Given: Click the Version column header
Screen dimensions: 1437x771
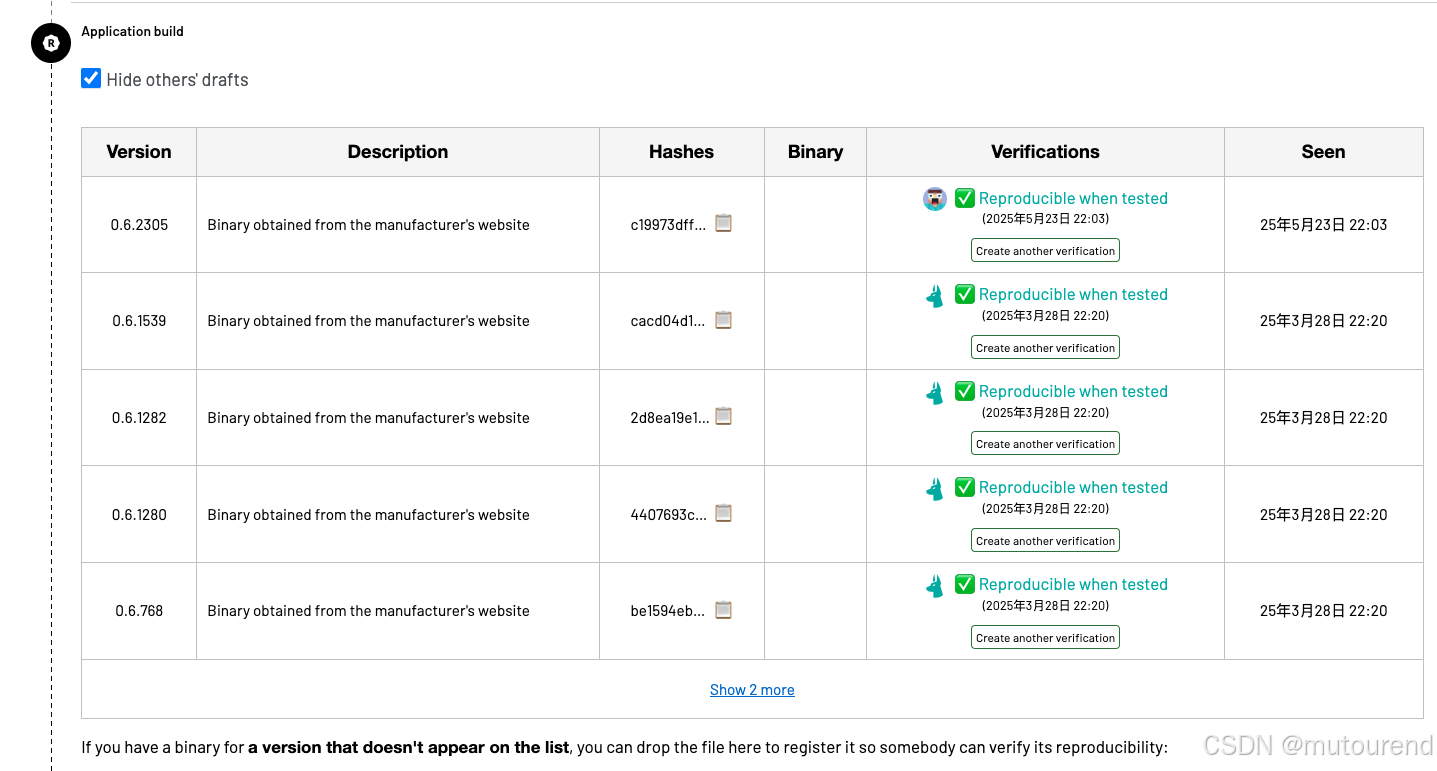Looking at the screenshot, I should (x=139, y=152).
